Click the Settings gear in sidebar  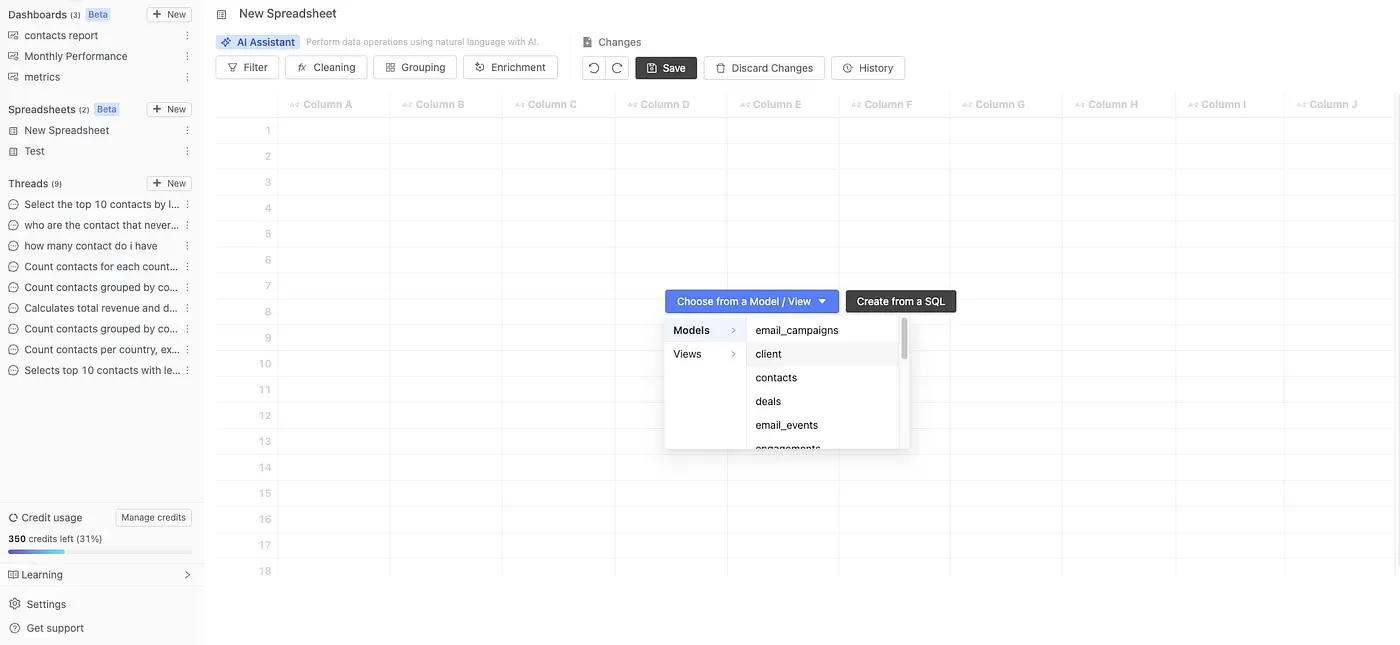tap(15, 604)
